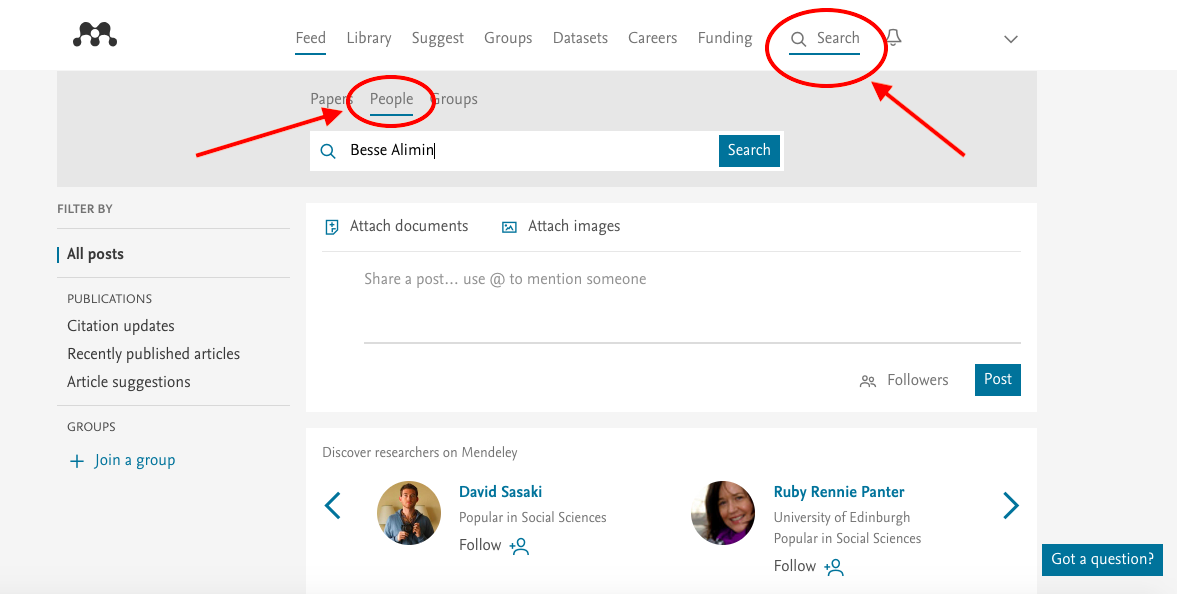
Task: Click the plus icon beside Join a group
Action: point(77,461)
